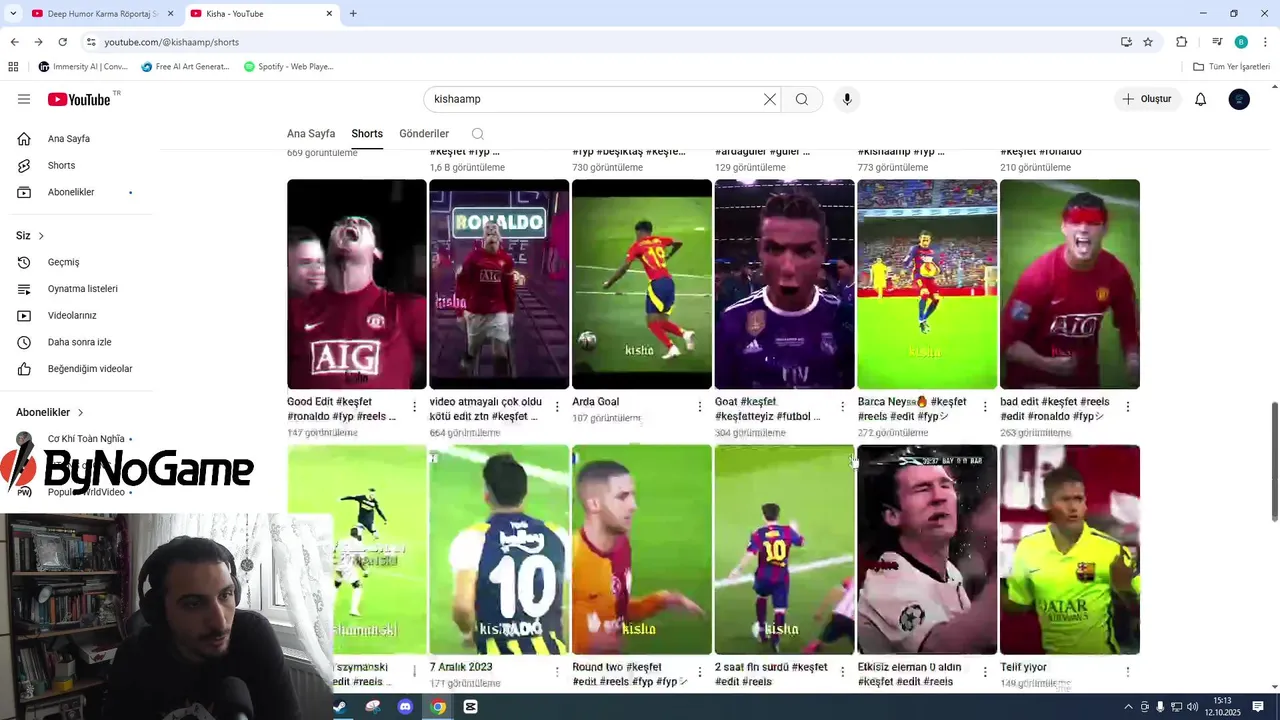Search within the channel magnifier icon
Screen dimensions: 1280x720
[x=478, y=134]
